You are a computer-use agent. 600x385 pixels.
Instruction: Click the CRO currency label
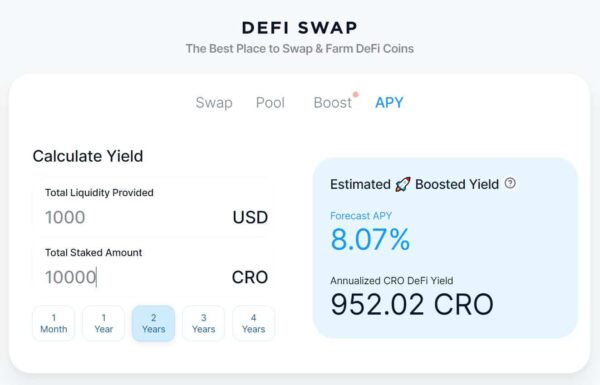[x=250, y=277]
